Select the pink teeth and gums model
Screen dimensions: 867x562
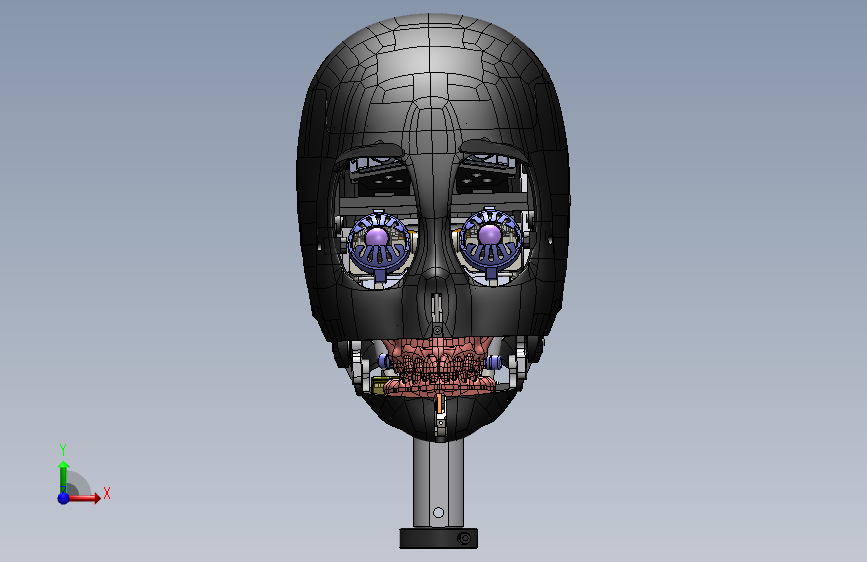point(439,366)
